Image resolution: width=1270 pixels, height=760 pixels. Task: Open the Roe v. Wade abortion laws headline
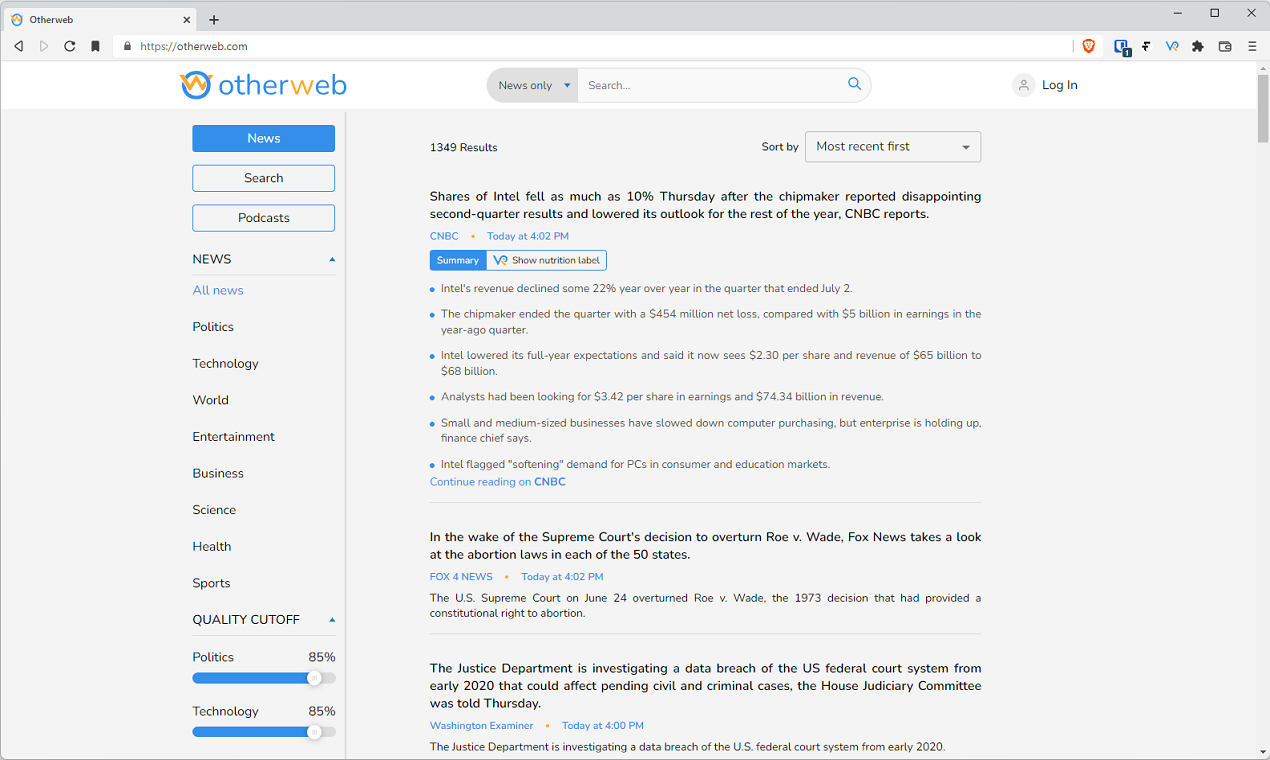tap(705, 546)
